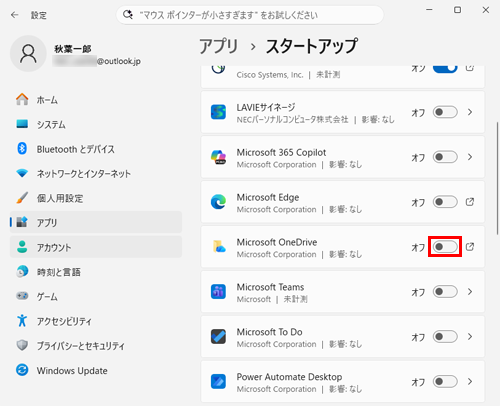Toggle Microsoft OneDrive startup switch
The width and height of the screenshot is (500, 406).
click(x=445, y=247)
